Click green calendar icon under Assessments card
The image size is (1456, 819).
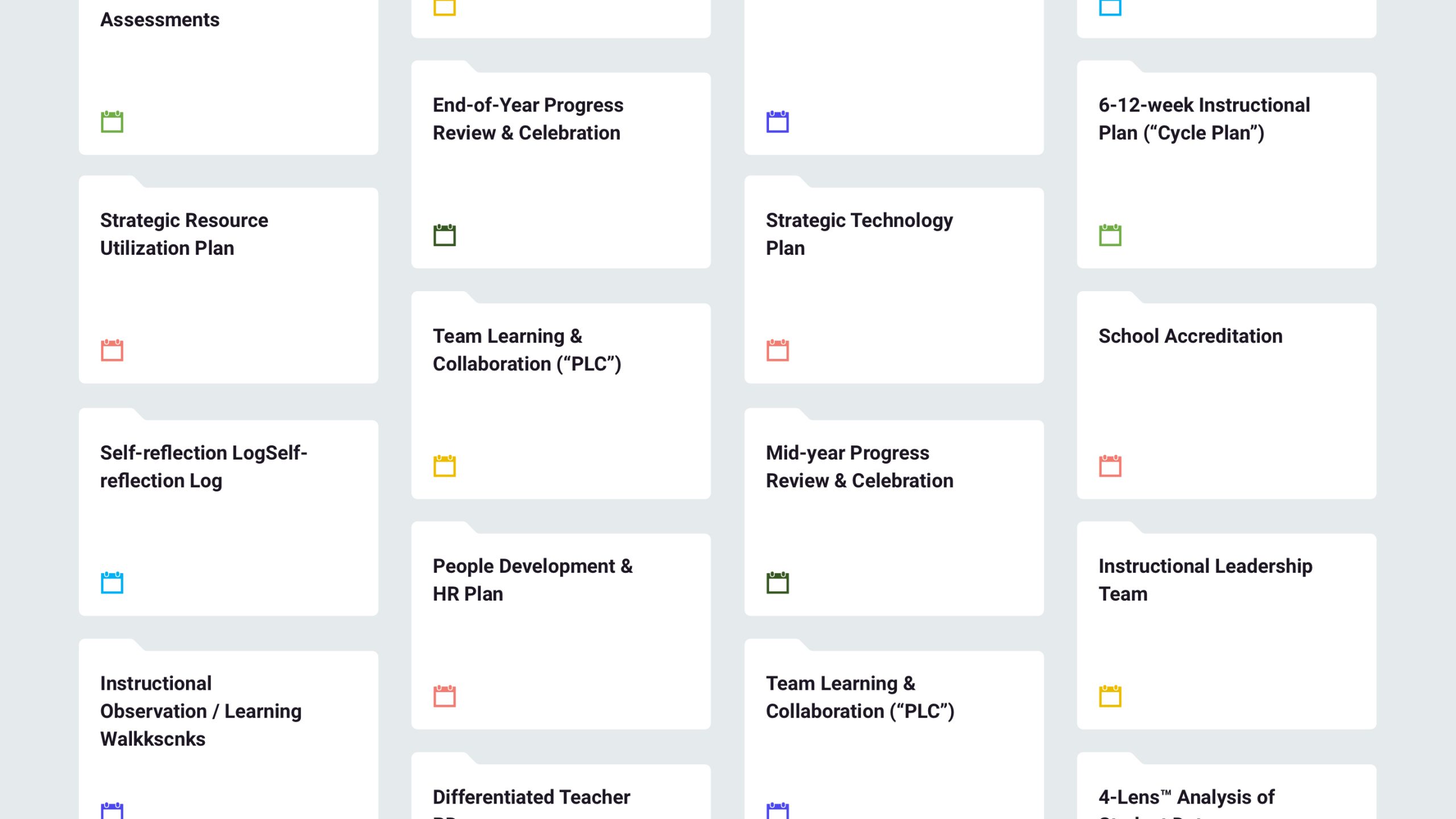click(x=112, y=122)
